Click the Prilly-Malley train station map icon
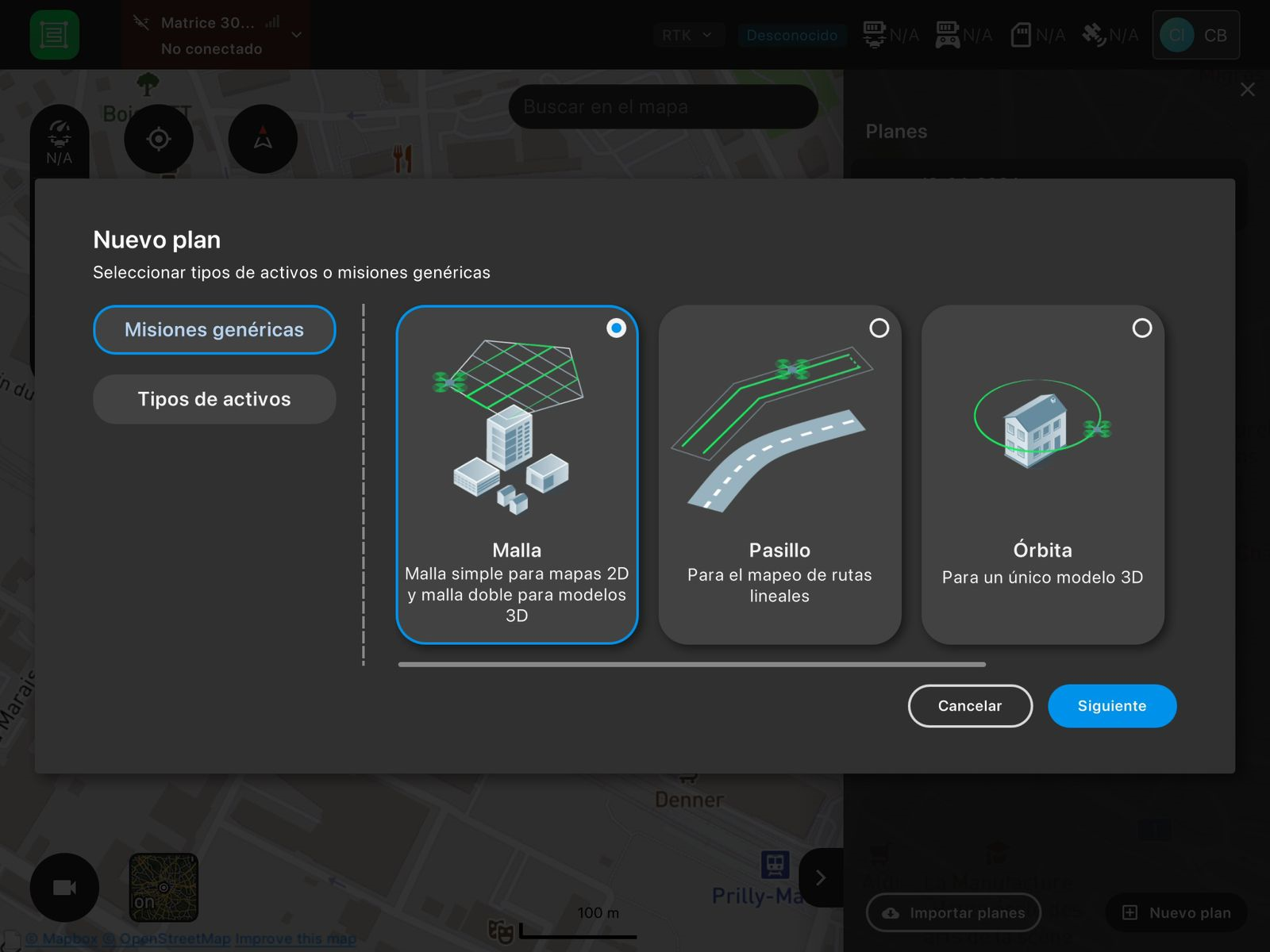 775,864
